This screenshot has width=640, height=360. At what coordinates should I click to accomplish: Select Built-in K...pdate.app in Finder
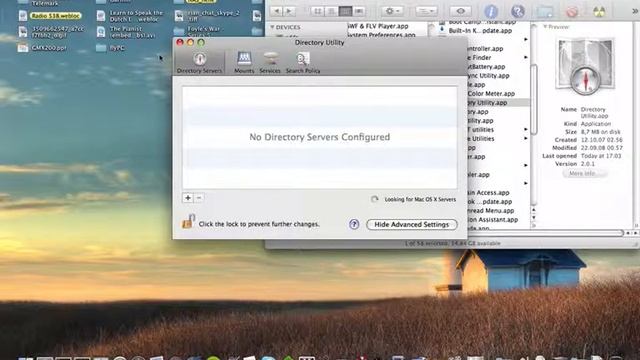point(480,31)
